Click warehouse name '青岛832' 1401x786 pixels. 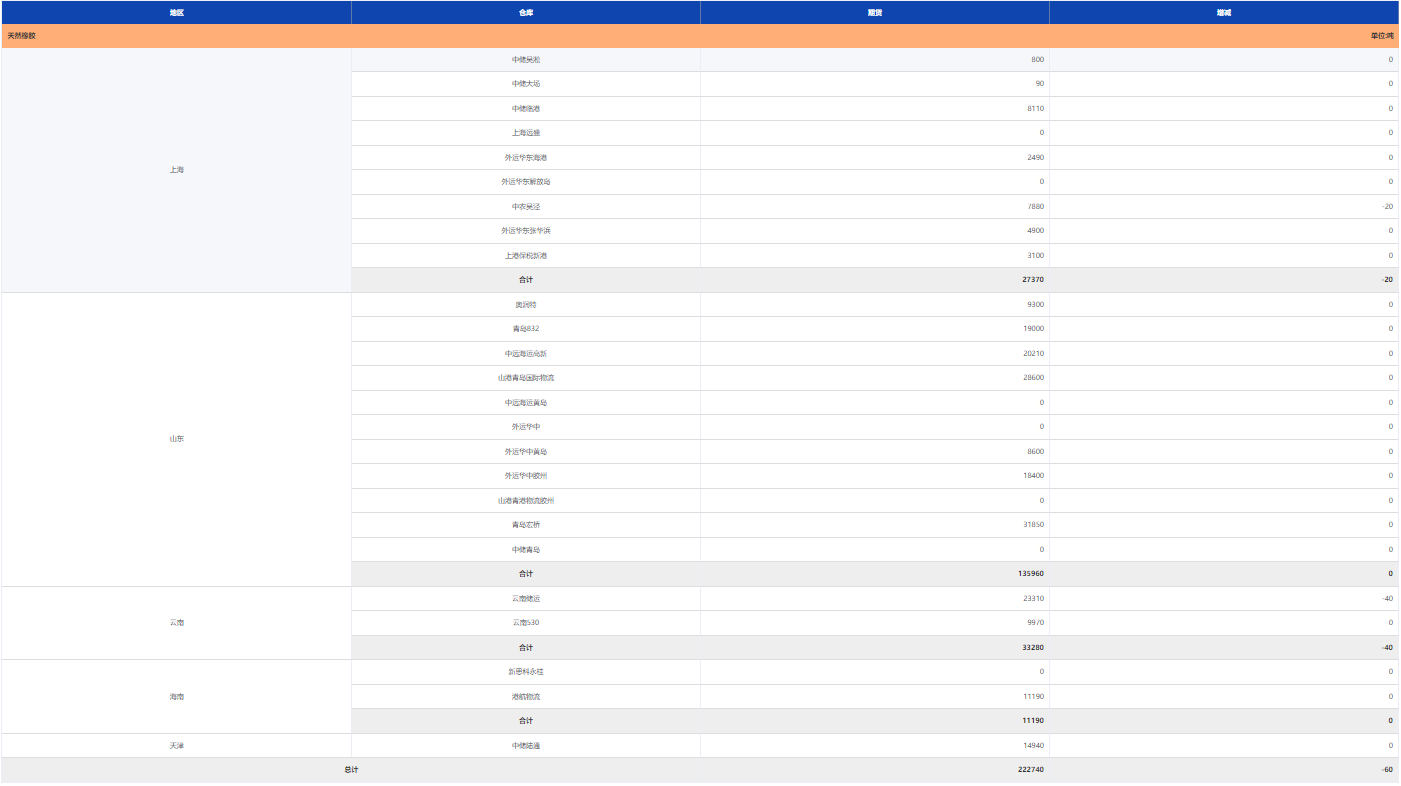(x=526, y=329)
